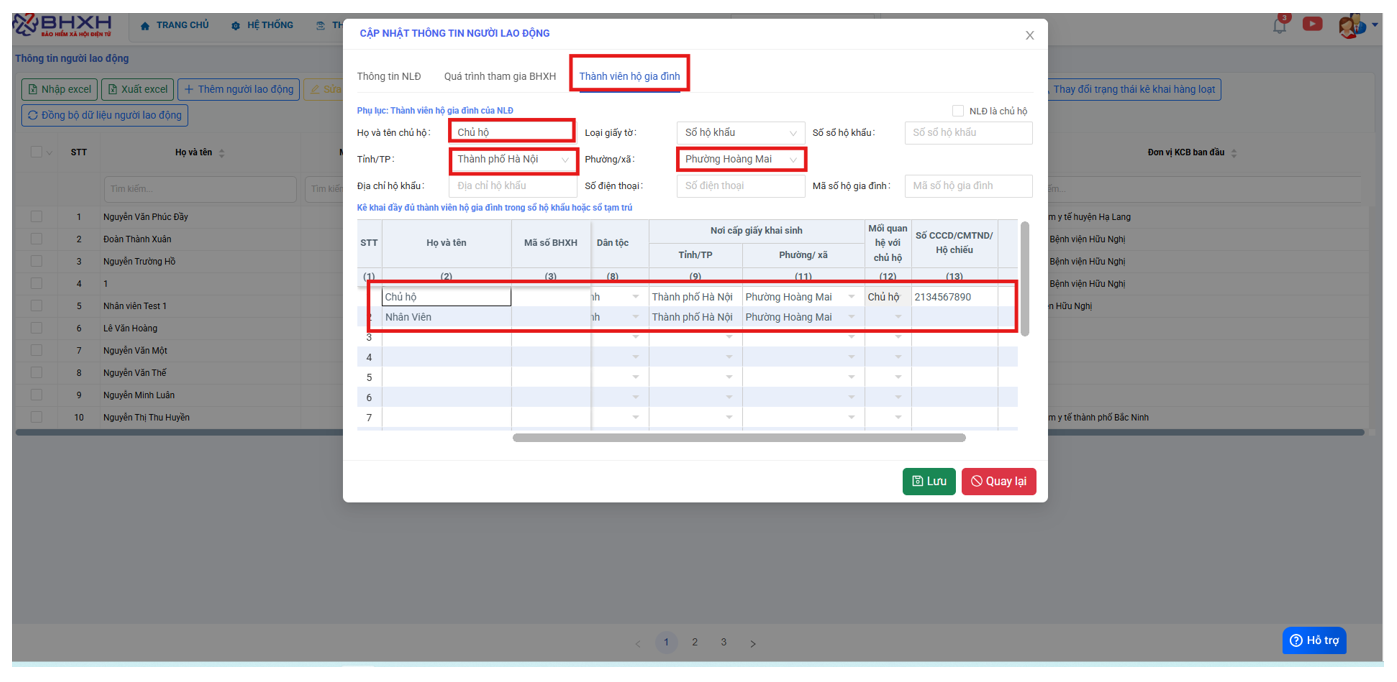Viewport: 1397px width, 682px height.
Task: Close the update dialog with X
Action: click(1029, 35)
